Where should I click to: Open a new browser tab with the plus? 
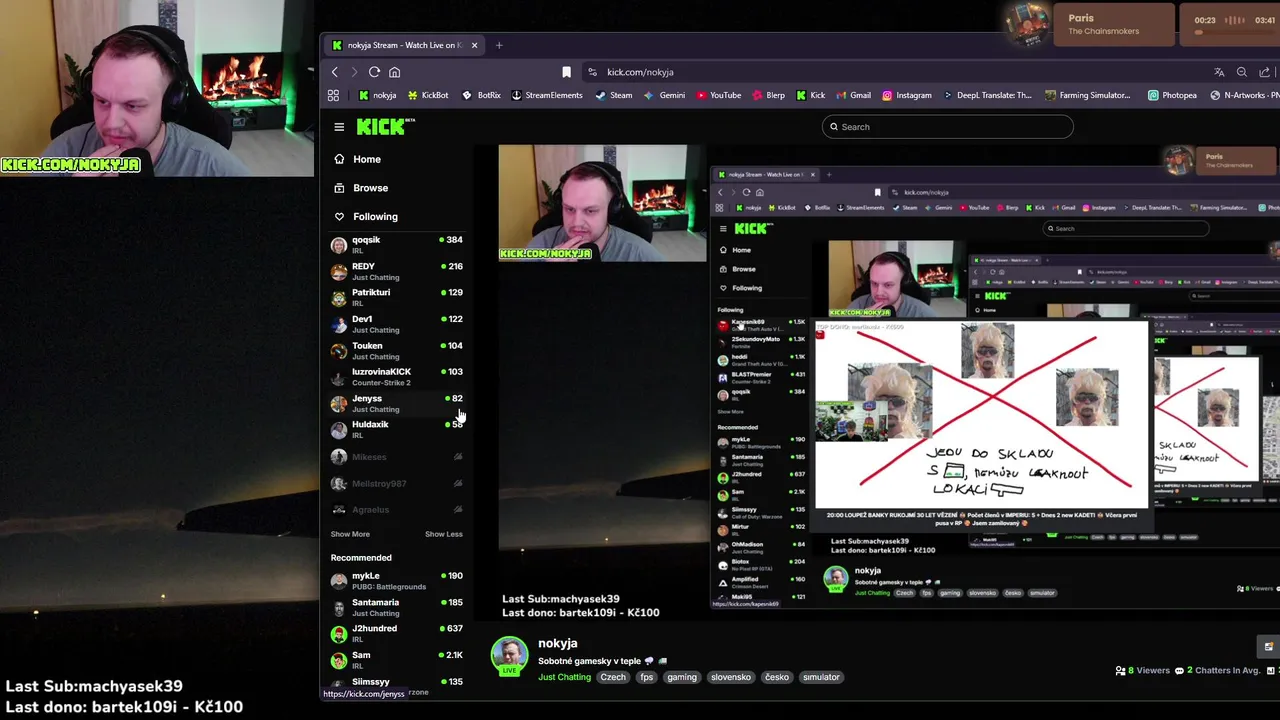pyautogui.click(x=499, y=45)
